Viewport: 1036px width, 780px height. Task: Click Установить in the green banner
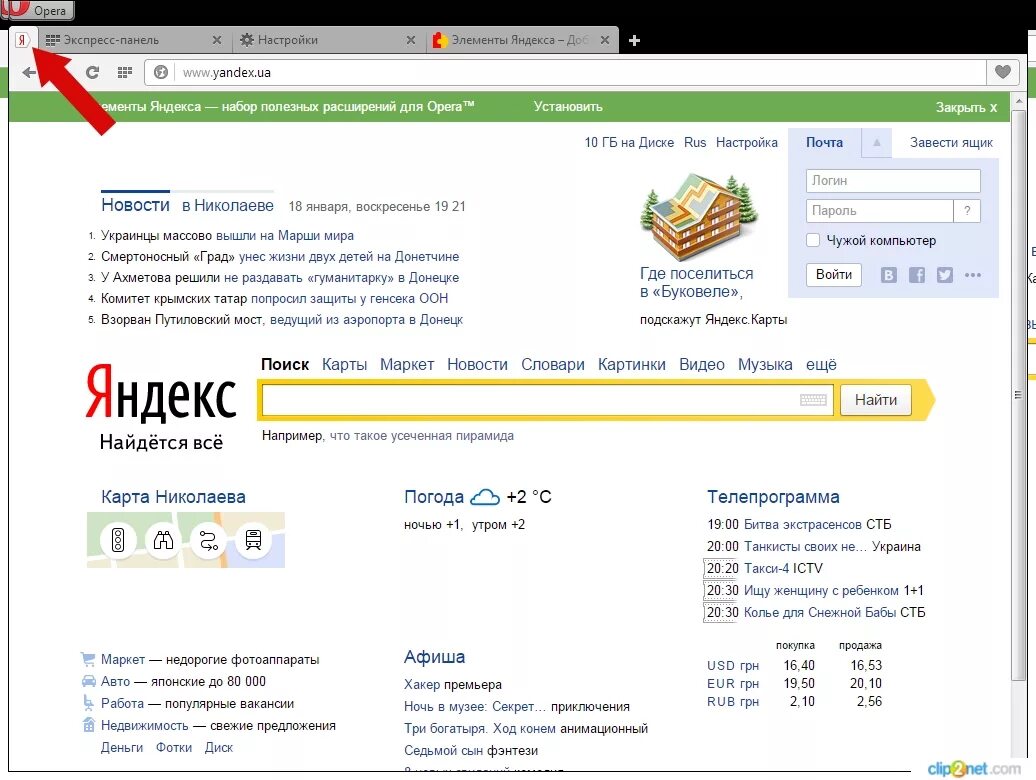[x=568, y=106]
